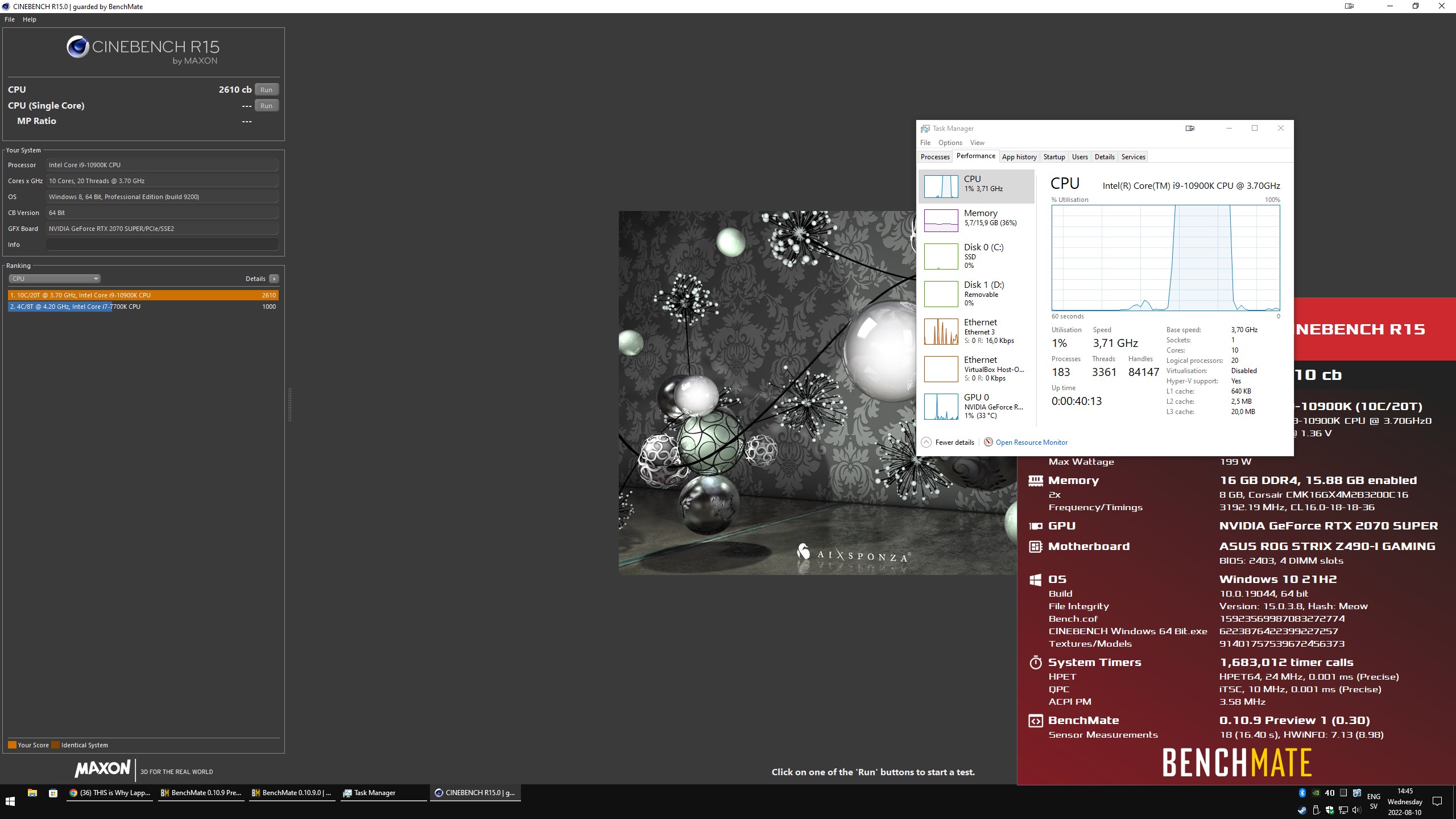Viewport: 1456px width, 819px height.
Task: Click the Resource Monitor icon
Action: coord(988,442)
